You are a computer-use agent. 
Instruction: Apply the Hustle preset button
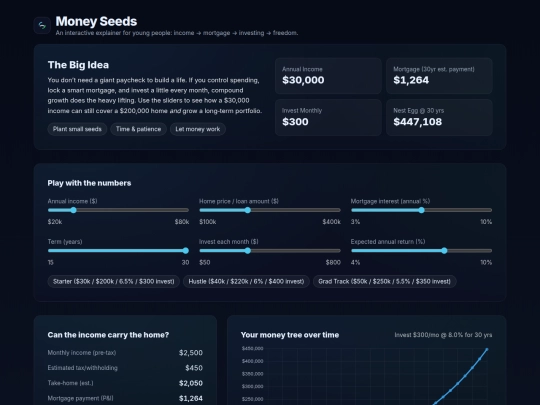coord(246,281)
